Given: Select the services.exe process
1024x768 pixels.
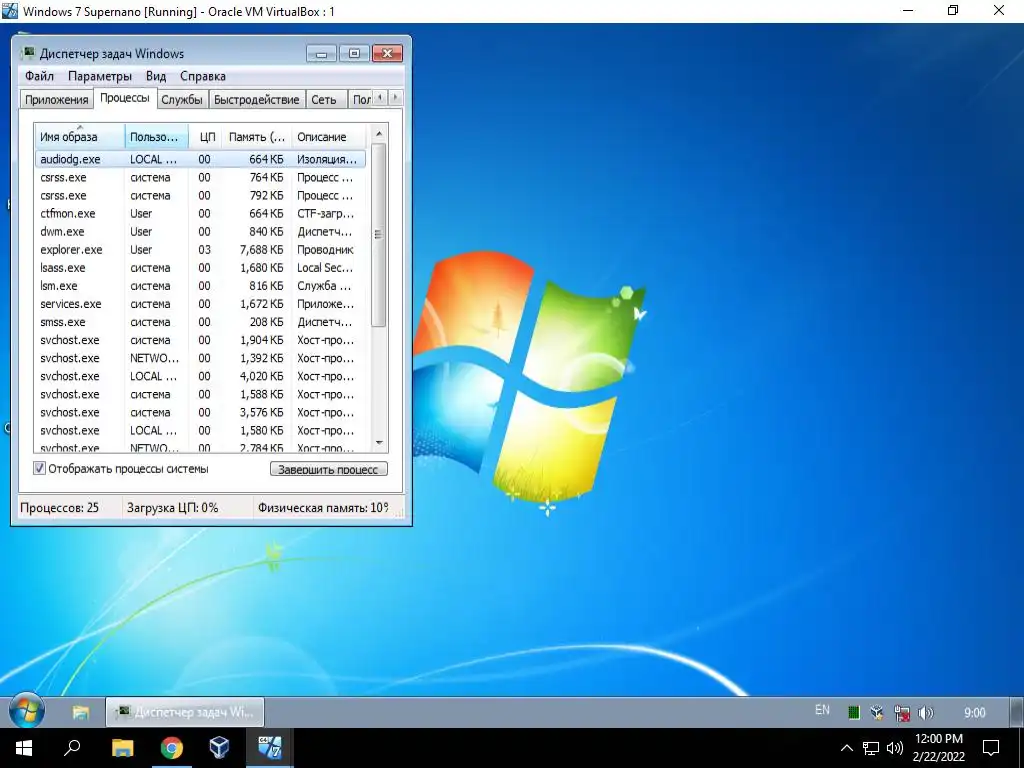Looking at the screenshot, I should pyautogui.click(x=200, y=304).
